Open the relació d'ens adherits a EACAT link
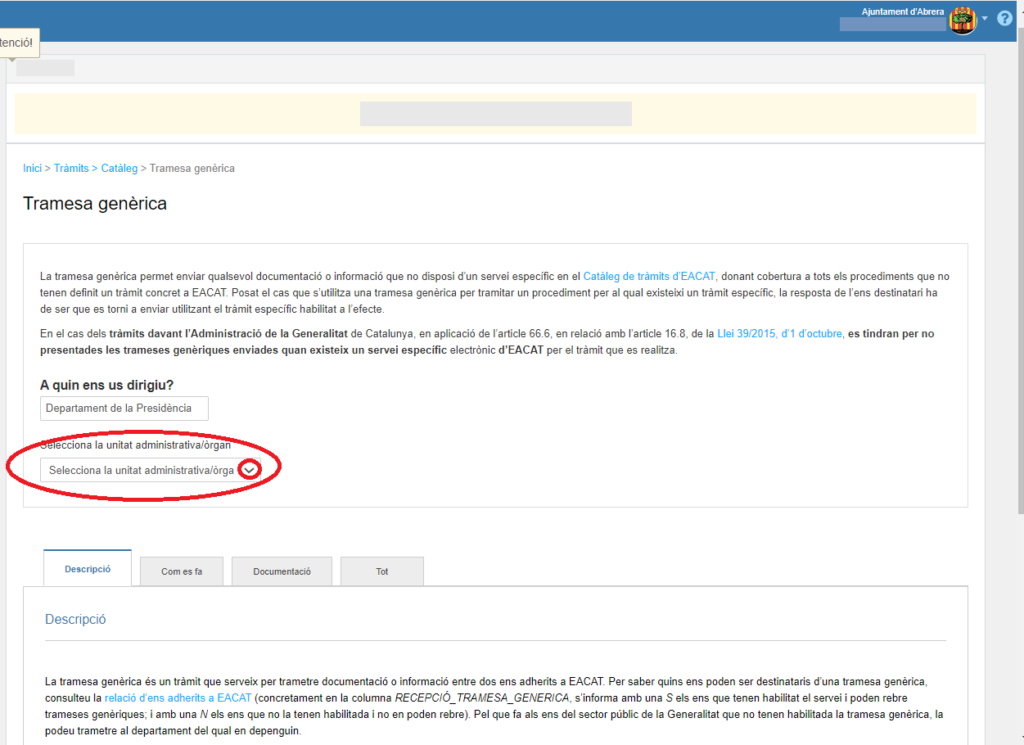 (x=178, y=697)
